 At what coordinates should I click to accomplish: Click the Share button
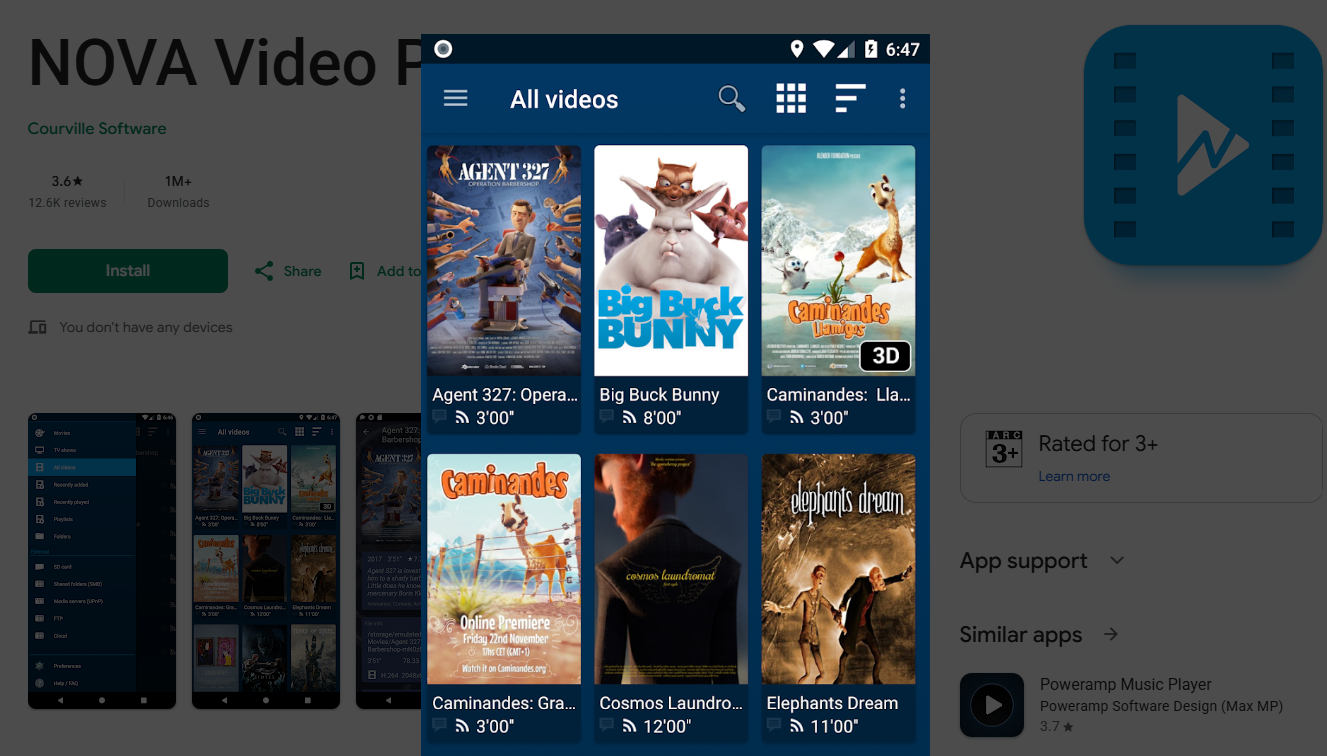pyautogui.click(x=288, y=271)
